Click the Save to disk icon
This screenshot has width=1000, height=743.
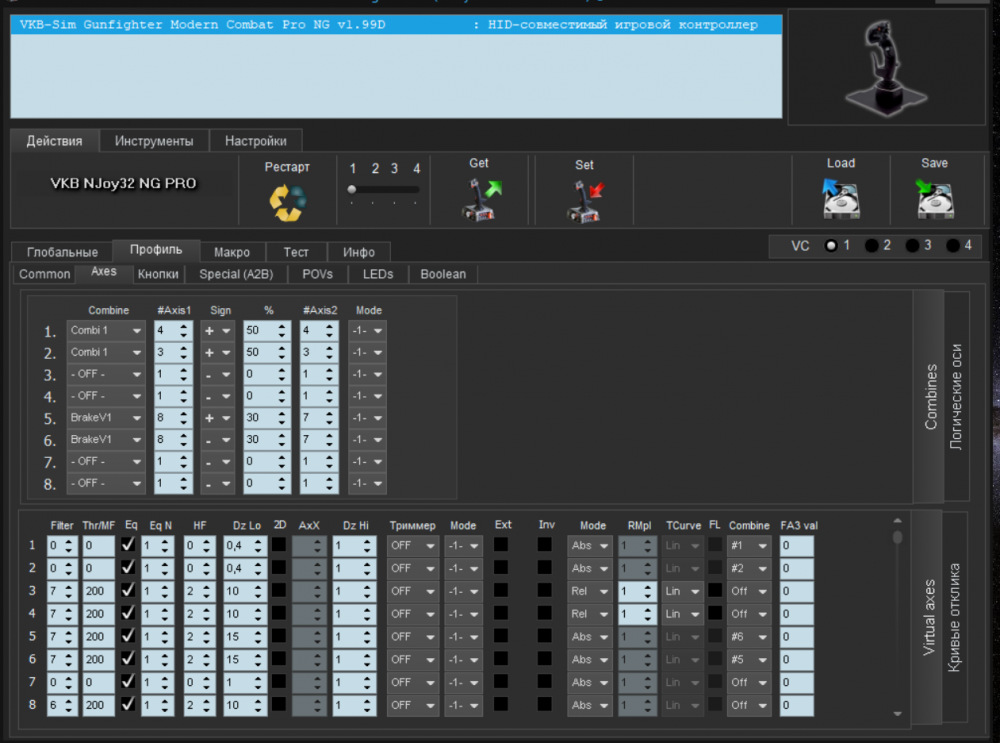[934, 198]
